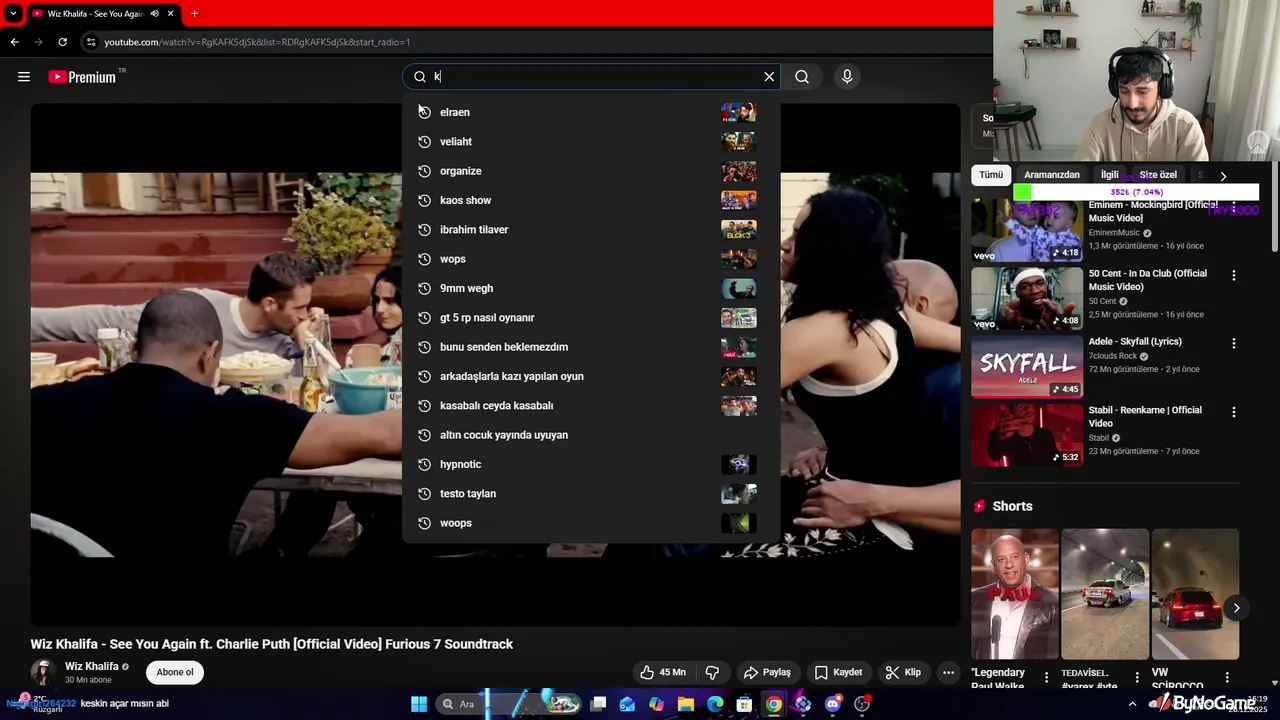Click the thumbnail next to 'kaos show' suggestion
1280x720 pixels.
739,200
